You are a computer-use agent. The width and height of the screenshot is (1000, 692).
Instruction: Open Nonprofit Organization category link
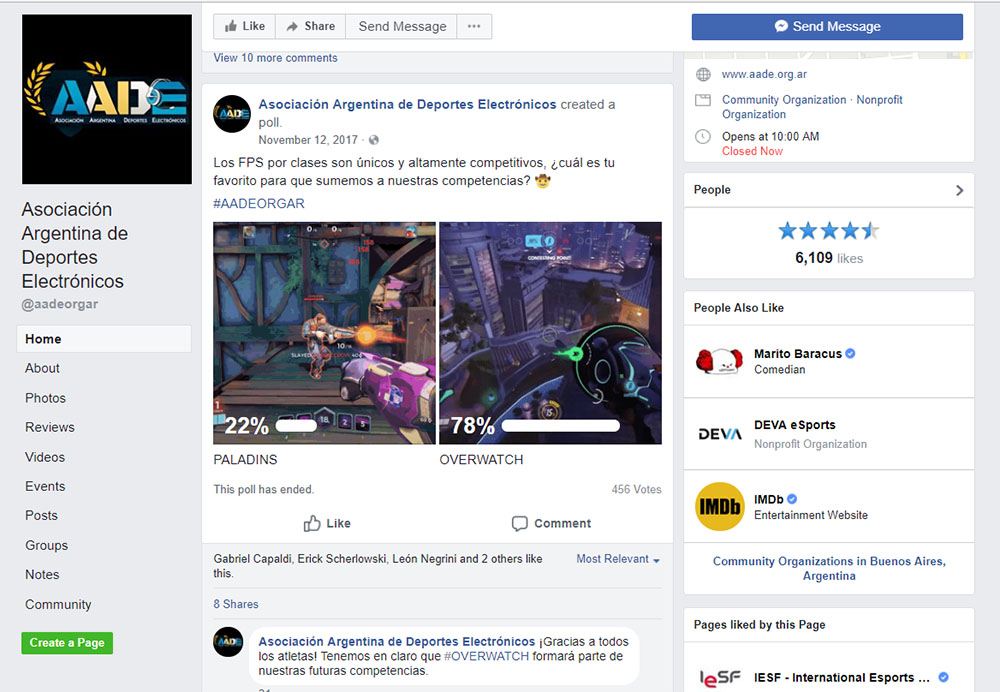pyautogui.click(x=812, y=107)
